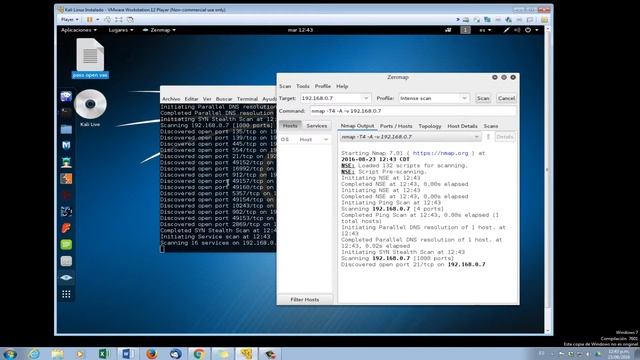Open the green chat-style dock icon

coord(66,244)
